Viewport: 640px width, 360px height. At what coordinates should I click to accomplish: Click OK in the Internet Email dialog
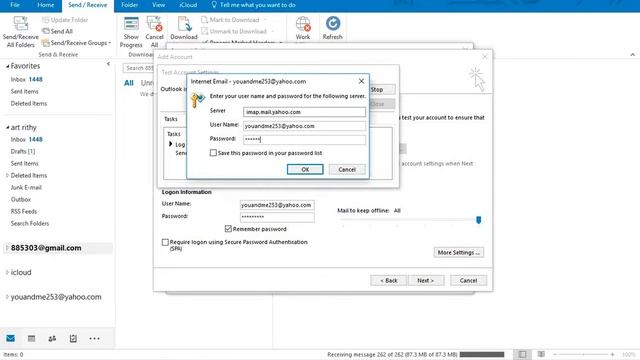305,169
